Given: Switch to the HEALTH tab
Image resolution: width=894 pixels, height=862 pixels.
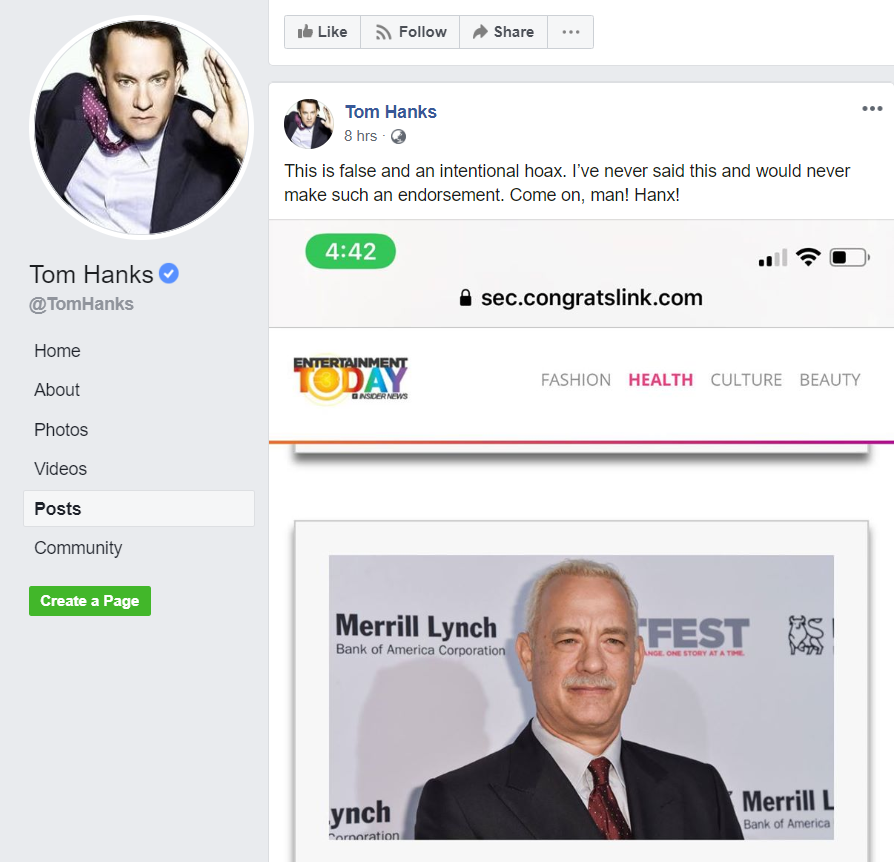Looking at the screenshot, I should (660, 380).
